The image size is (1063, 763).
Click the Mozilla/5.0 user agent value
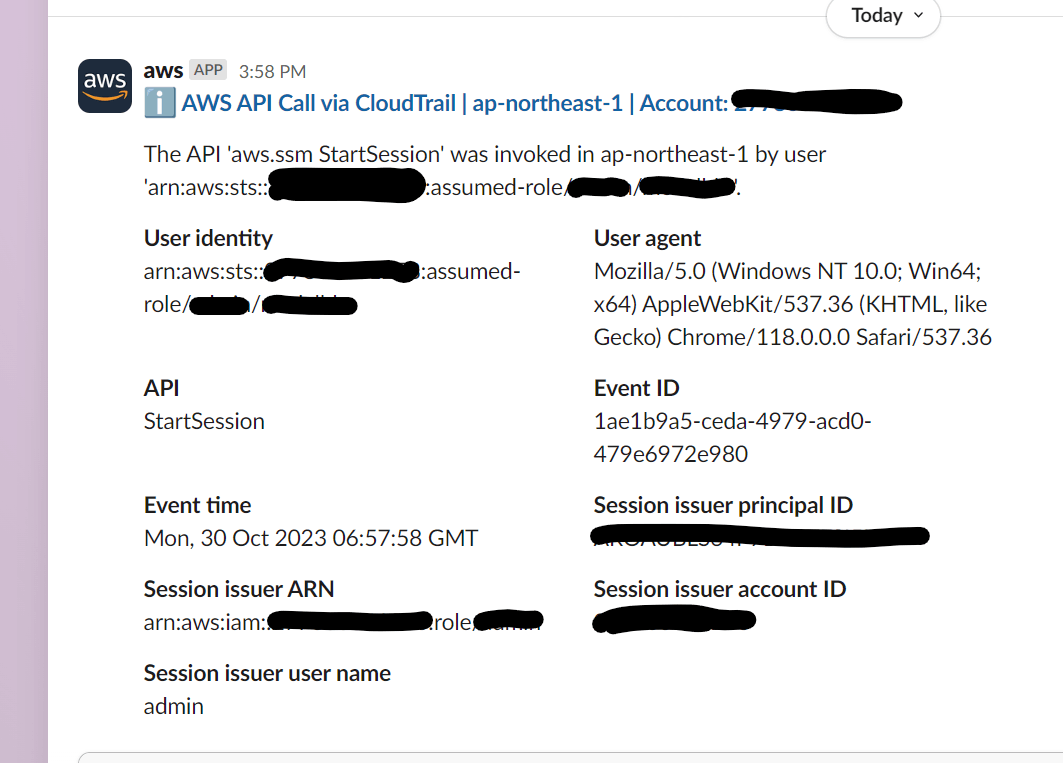[793, 304]
